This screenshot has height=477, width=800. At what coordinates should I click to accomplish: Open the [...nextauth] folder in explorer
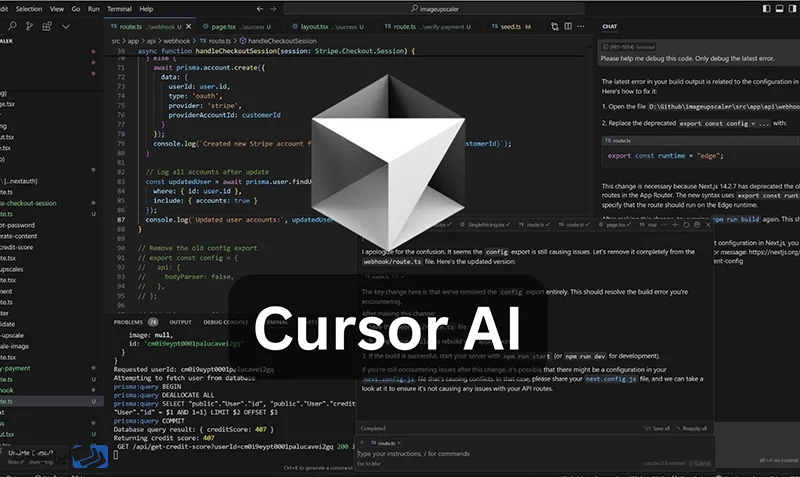[19, 181]
